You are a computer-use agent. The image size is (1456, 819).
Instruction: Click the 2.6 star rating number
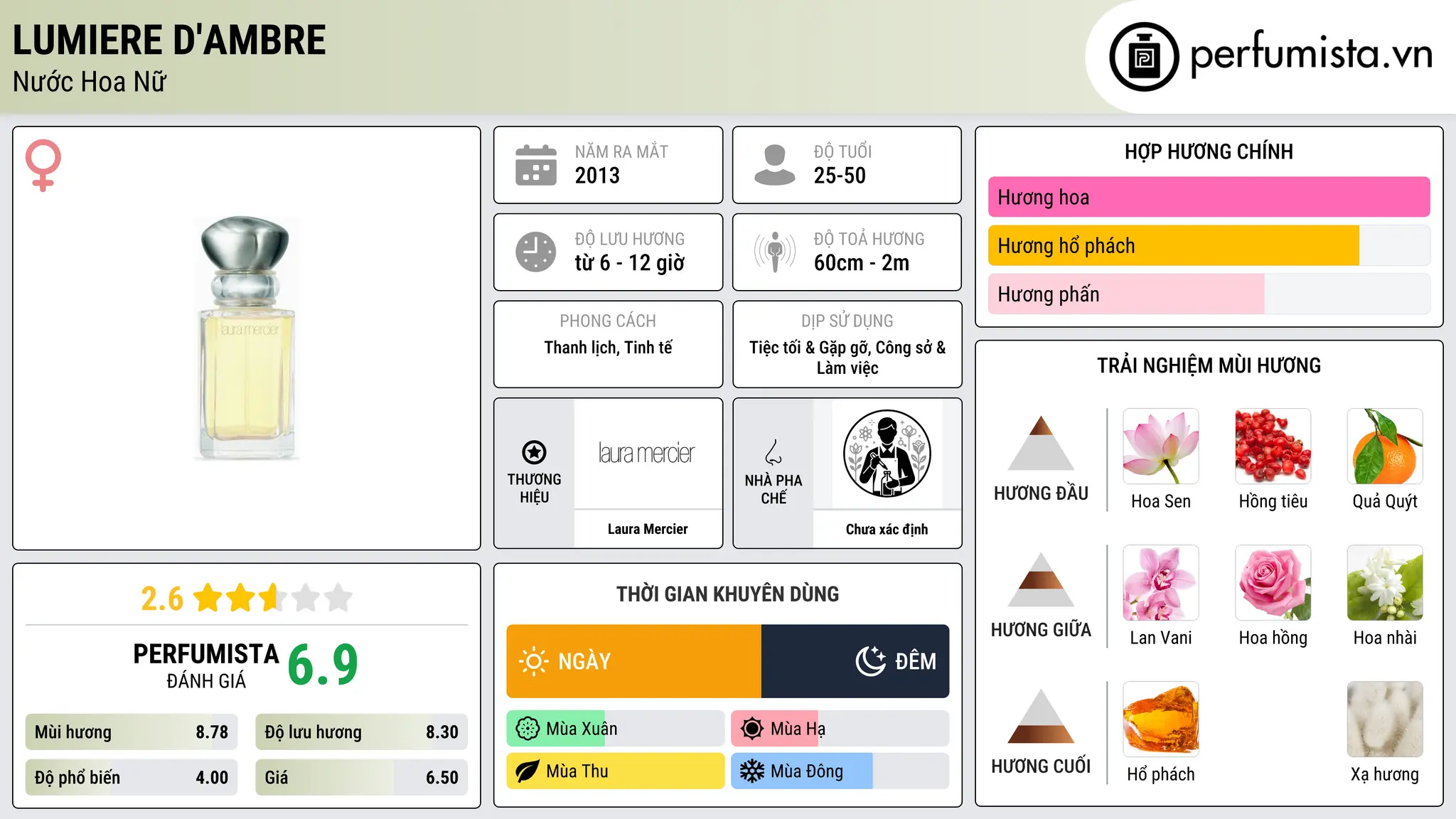[162, 599]
